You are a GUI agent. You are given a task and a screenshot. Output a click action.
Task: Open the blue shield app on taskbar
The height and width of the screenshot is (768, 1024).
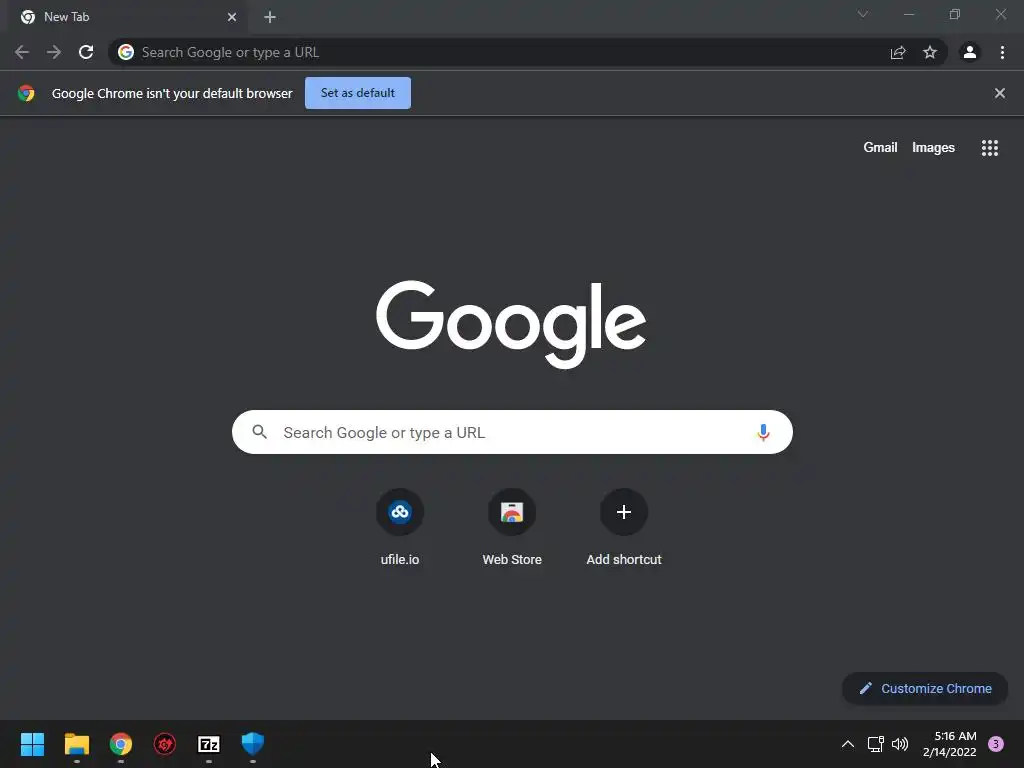253,744
